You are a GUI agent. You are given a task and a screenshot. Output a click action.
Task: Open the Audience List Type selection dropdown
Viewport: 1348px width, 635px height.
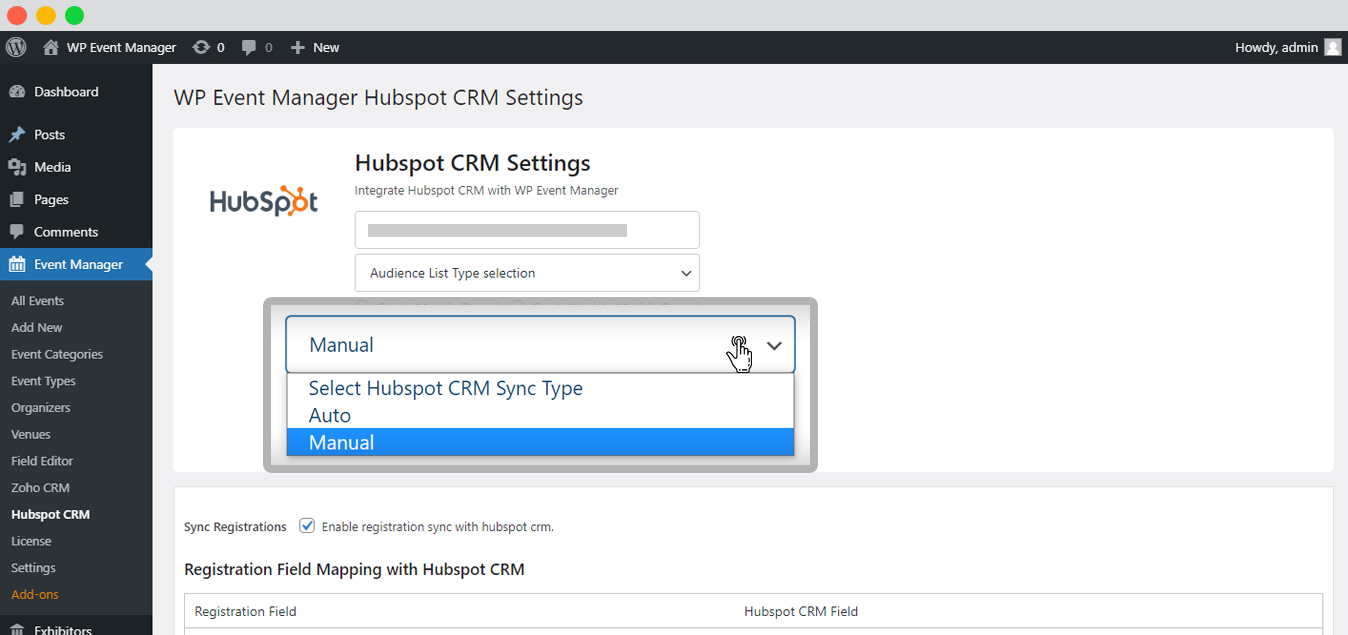click(x=527, y=273)
